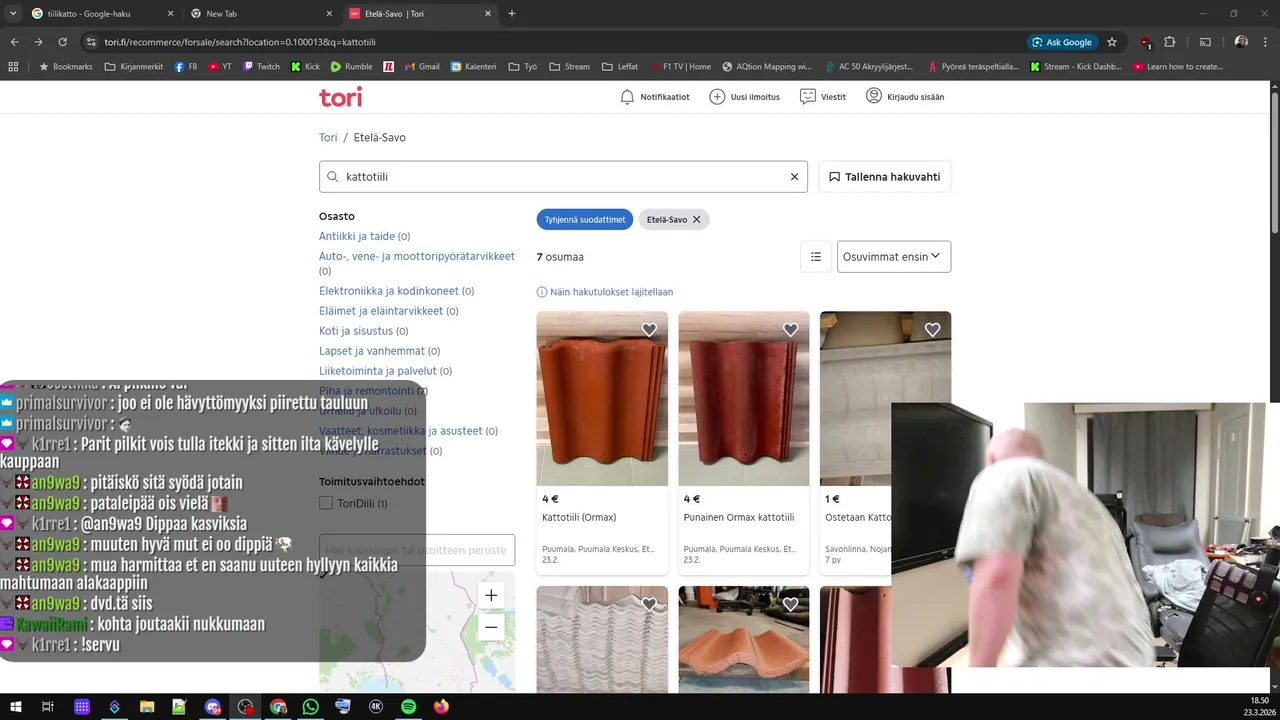Open Punainen Ormax kattotiili thumbnail
The height and width of the screenshot is (720, 1280).
point(744,398)
